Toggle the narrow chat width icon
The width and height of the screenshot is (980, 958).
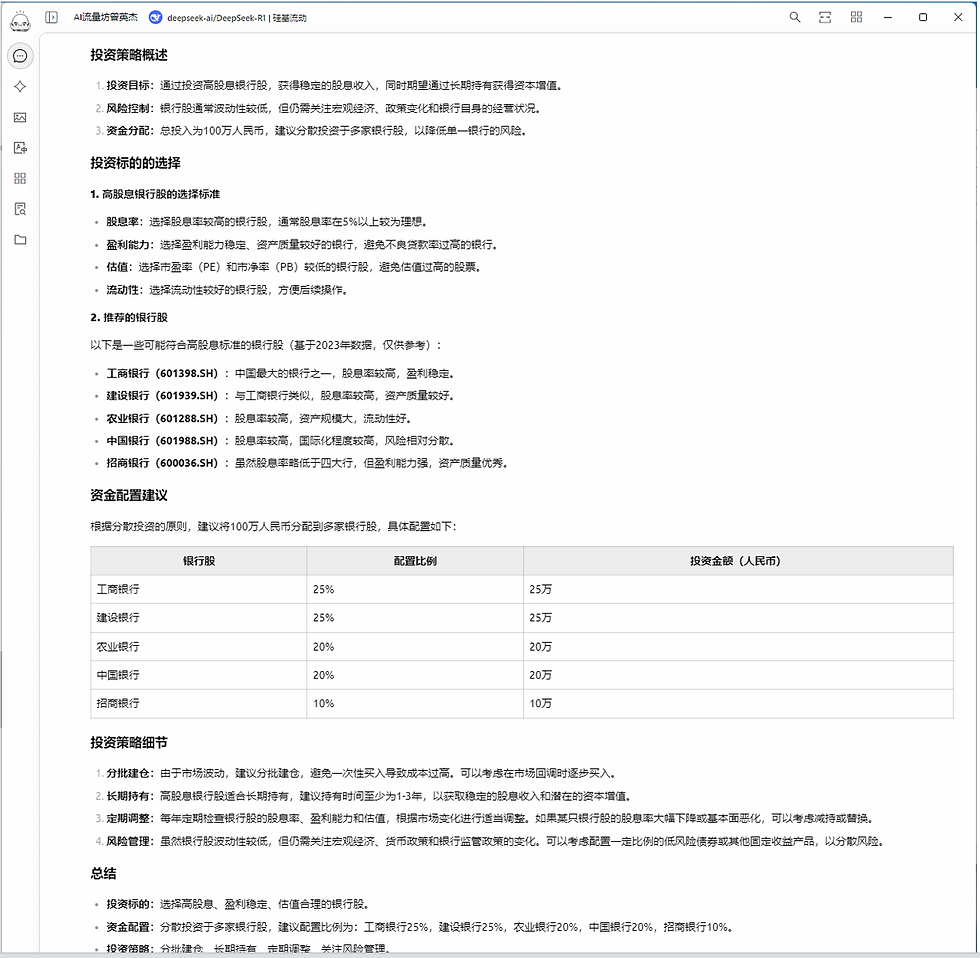tap(825, 17)
